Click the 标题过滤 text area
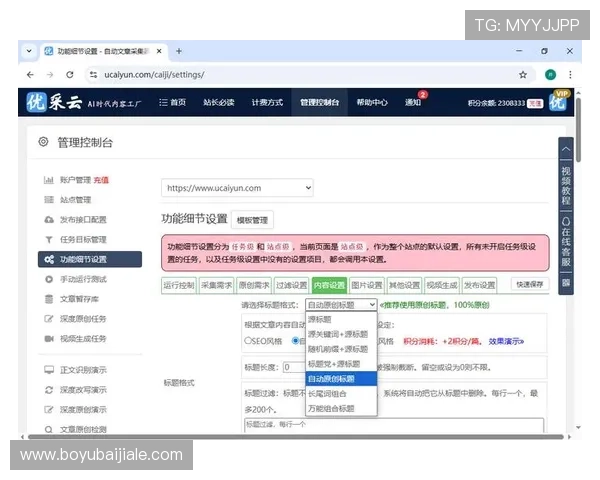Image resolution: width=600 pixels, height=480 pixels. coord(394,425)
